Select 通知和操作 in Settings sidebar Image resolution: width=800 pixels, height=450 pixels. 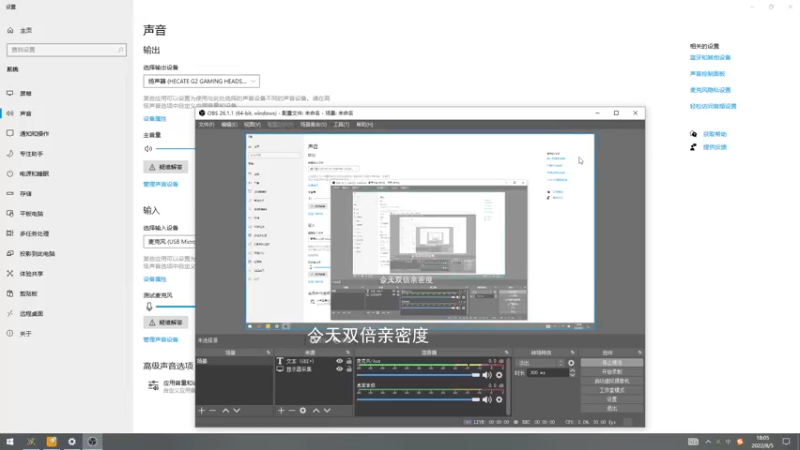click(34, 134)
